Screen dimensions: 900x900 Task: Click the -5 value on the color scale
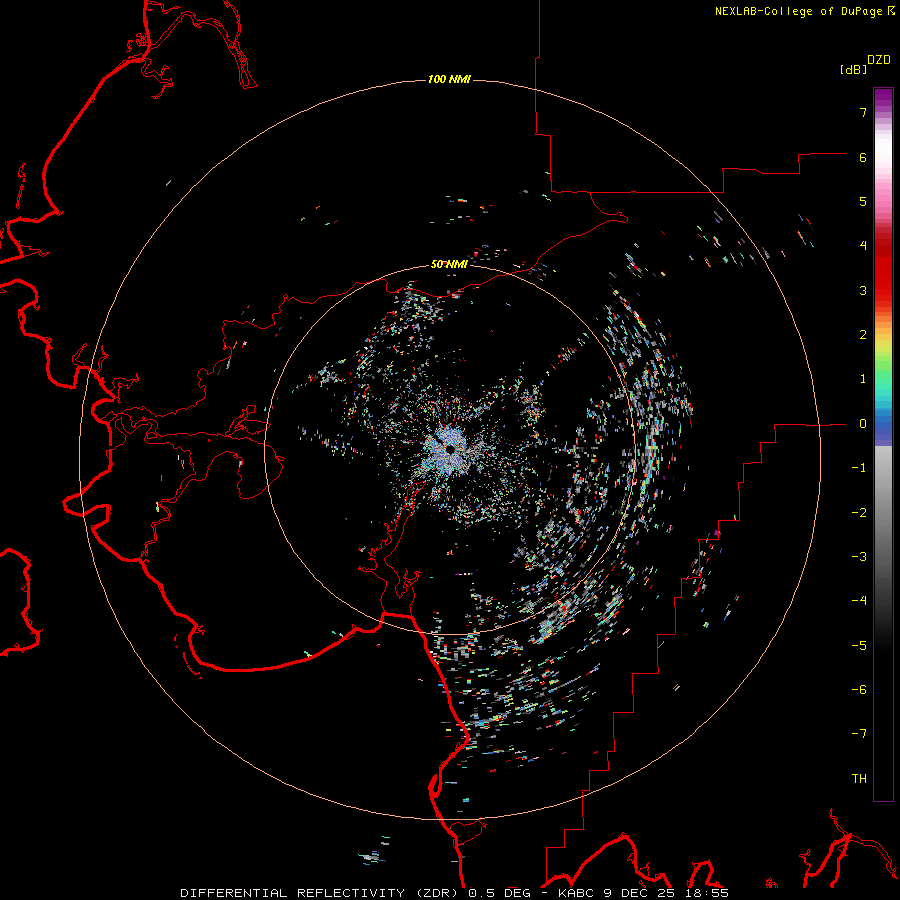click(859, 646)
